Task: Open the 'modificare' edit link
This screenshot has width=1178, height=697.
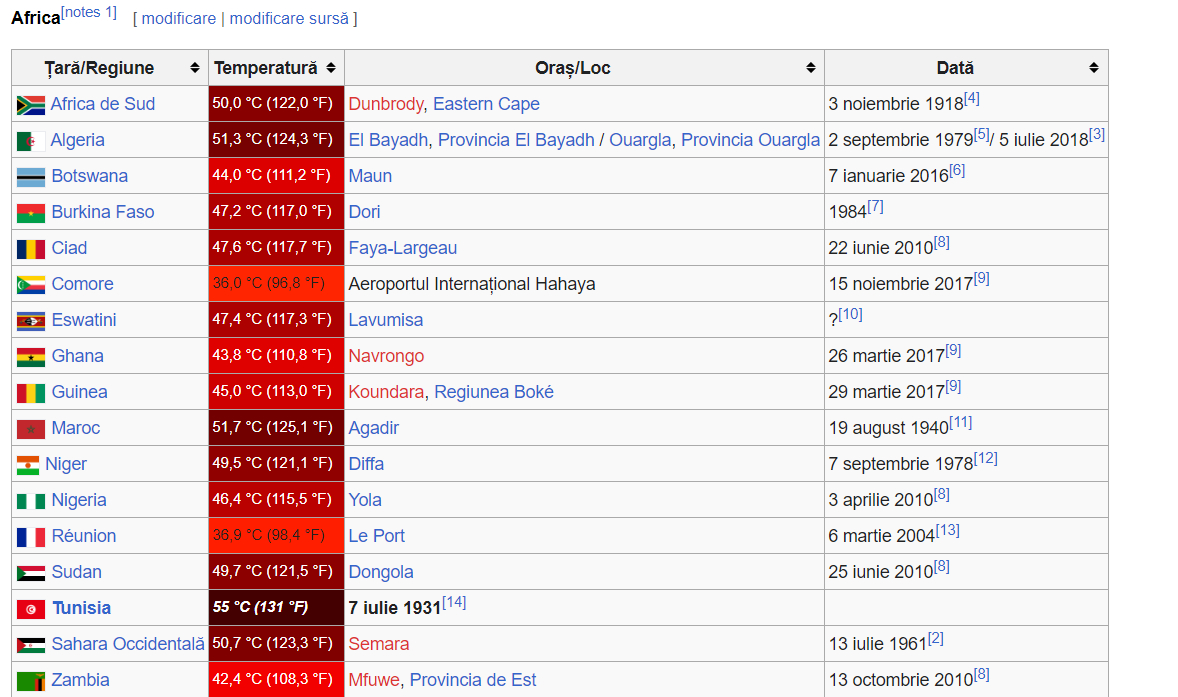Action: coord(179,18)
